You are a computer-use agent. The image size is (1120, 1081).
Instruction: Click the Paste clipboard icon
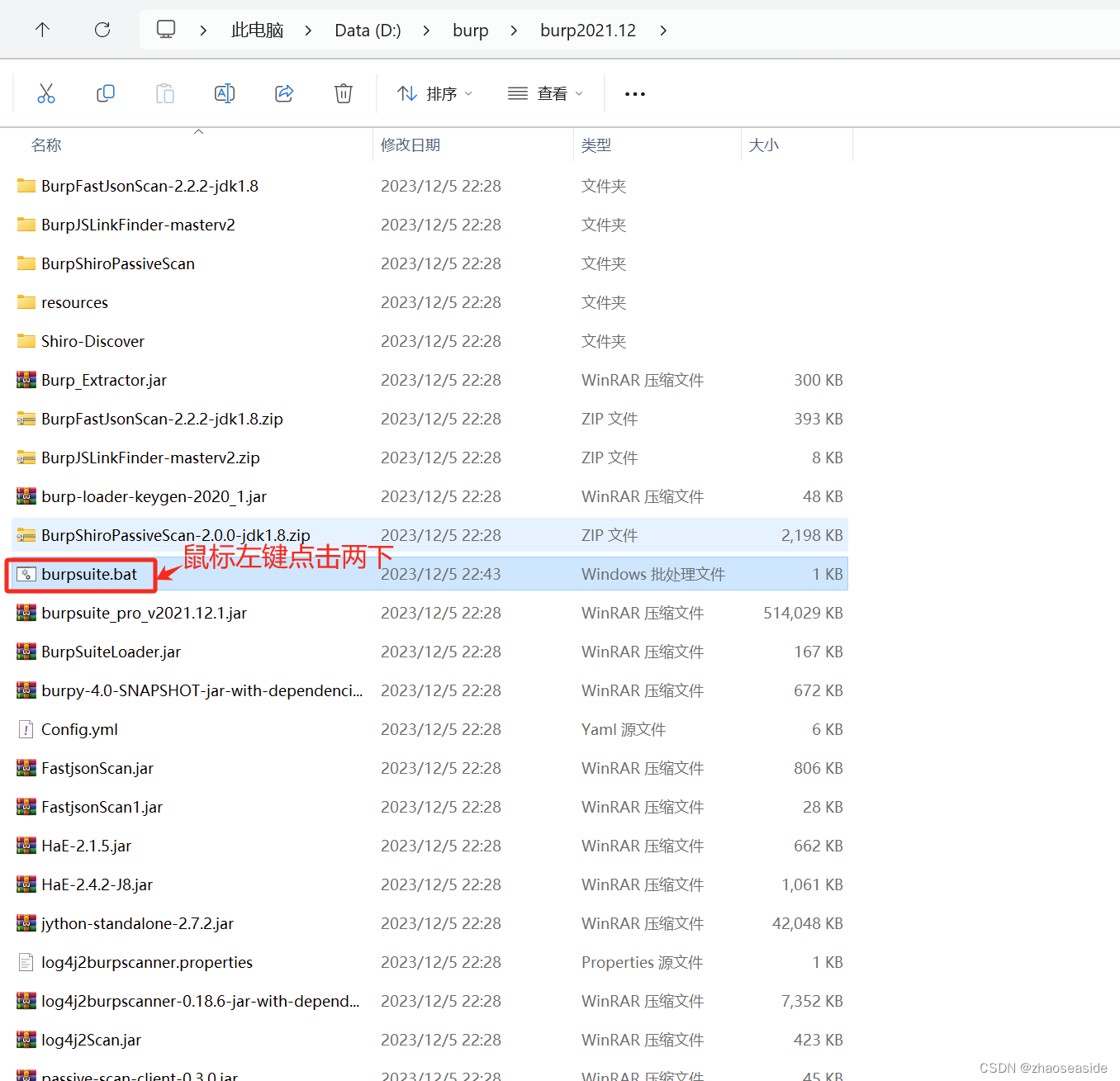pyautogui.click(x=165, y=93)
